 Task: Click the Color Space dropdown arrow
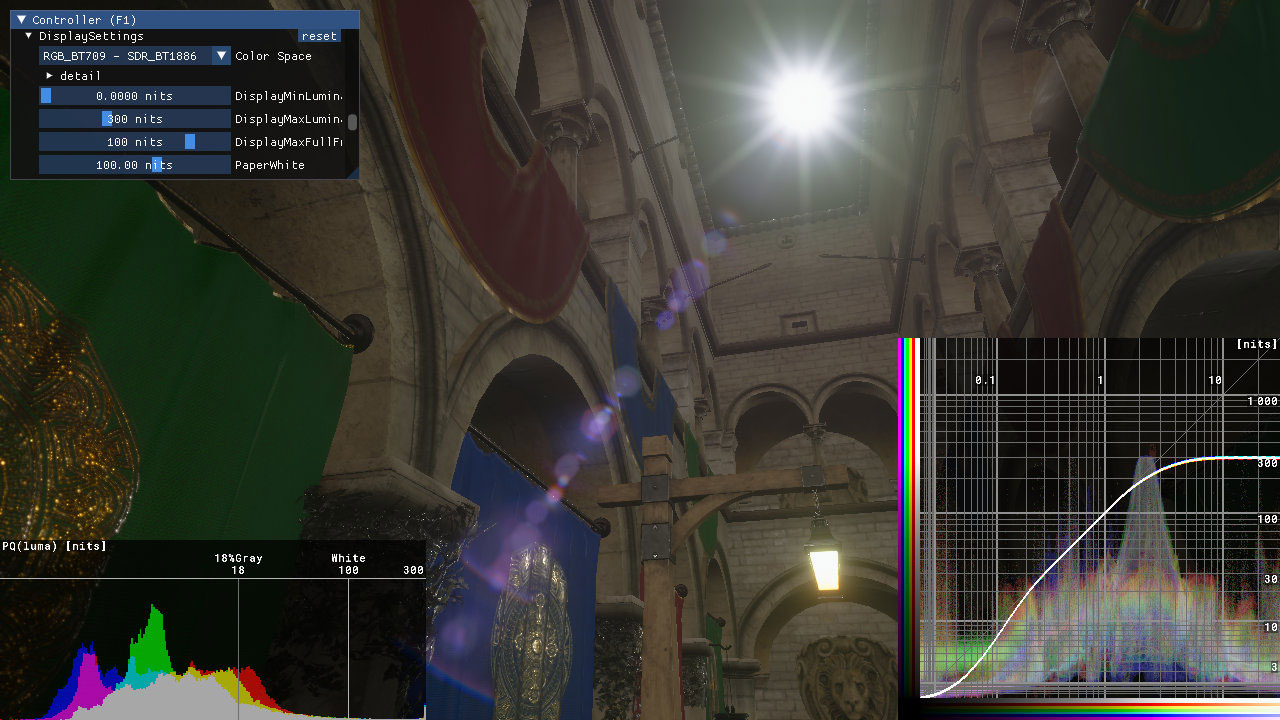[x=222, y=56]
